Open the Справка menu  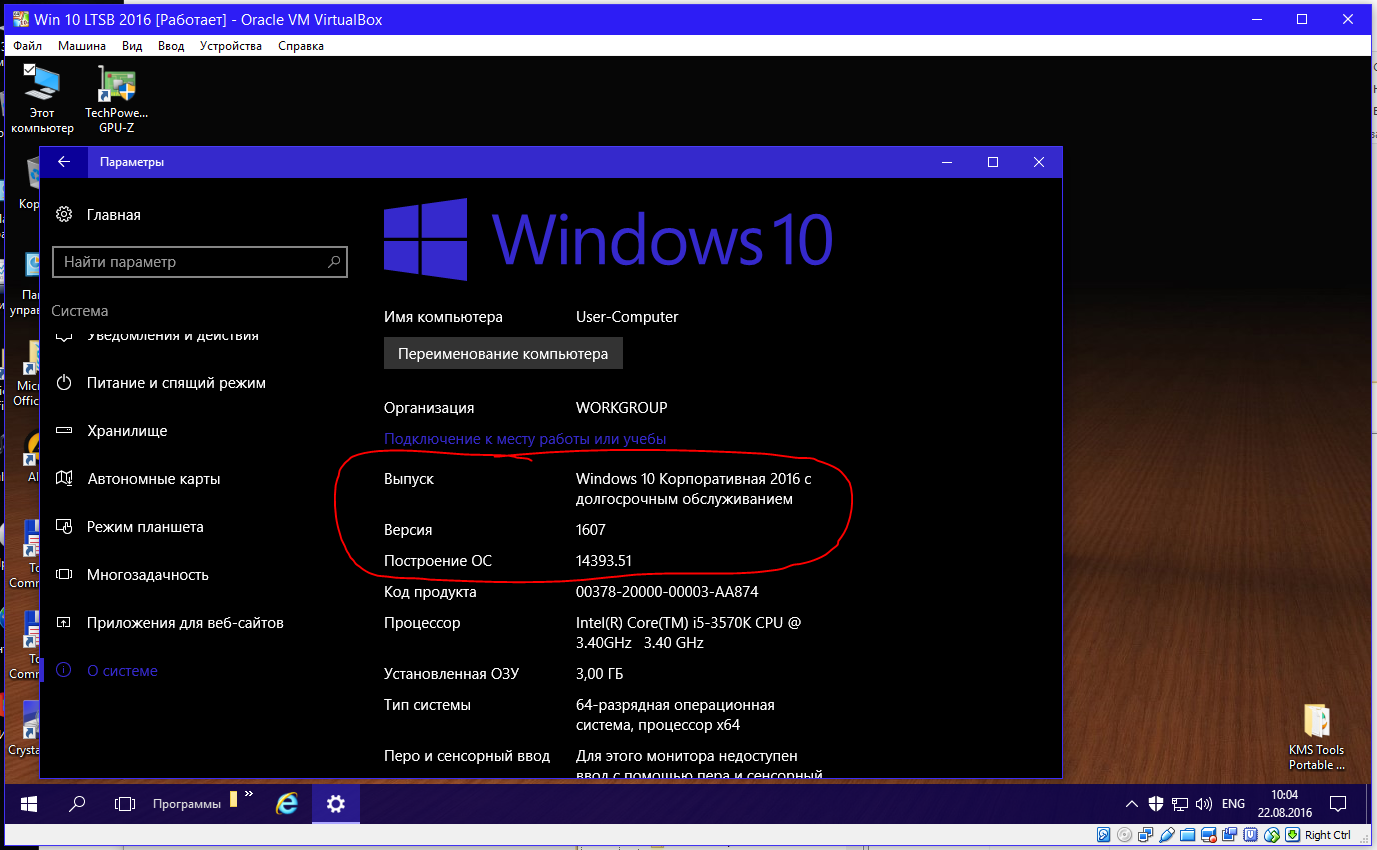301,46
